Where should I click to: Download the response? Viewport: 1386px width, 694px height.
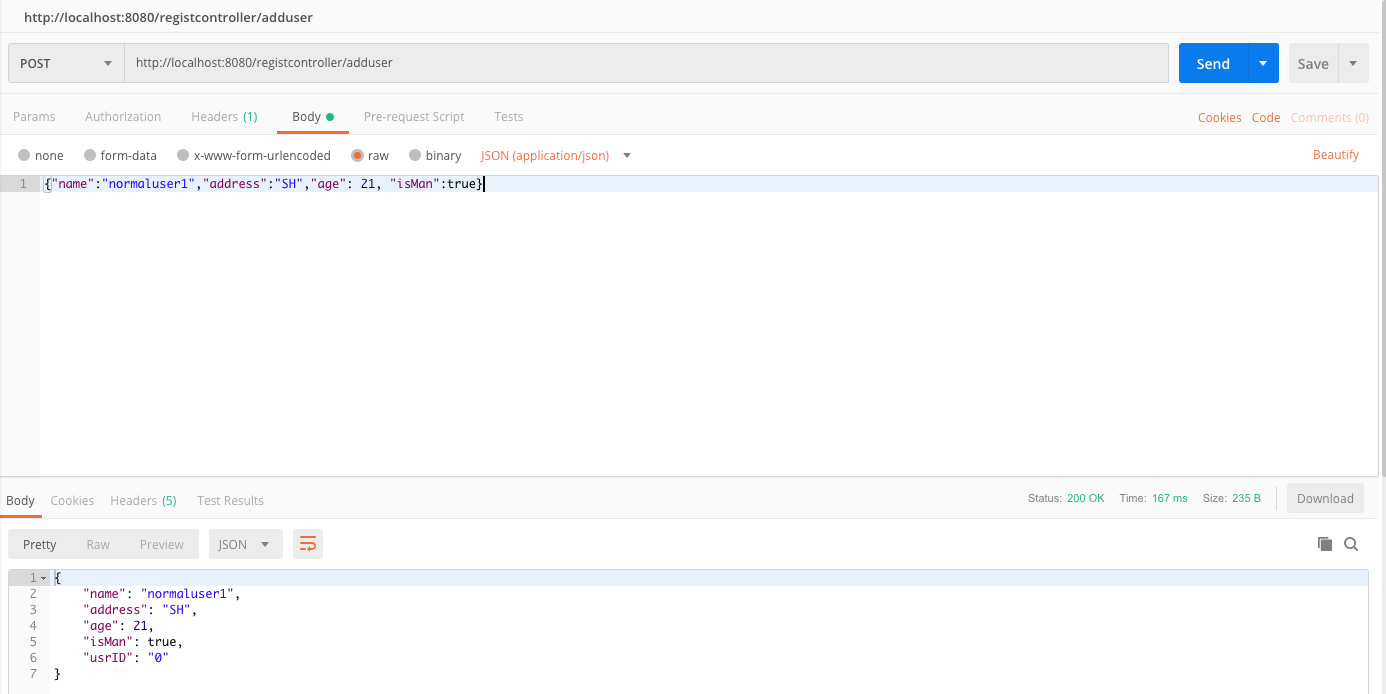[x=1325, y=499]
